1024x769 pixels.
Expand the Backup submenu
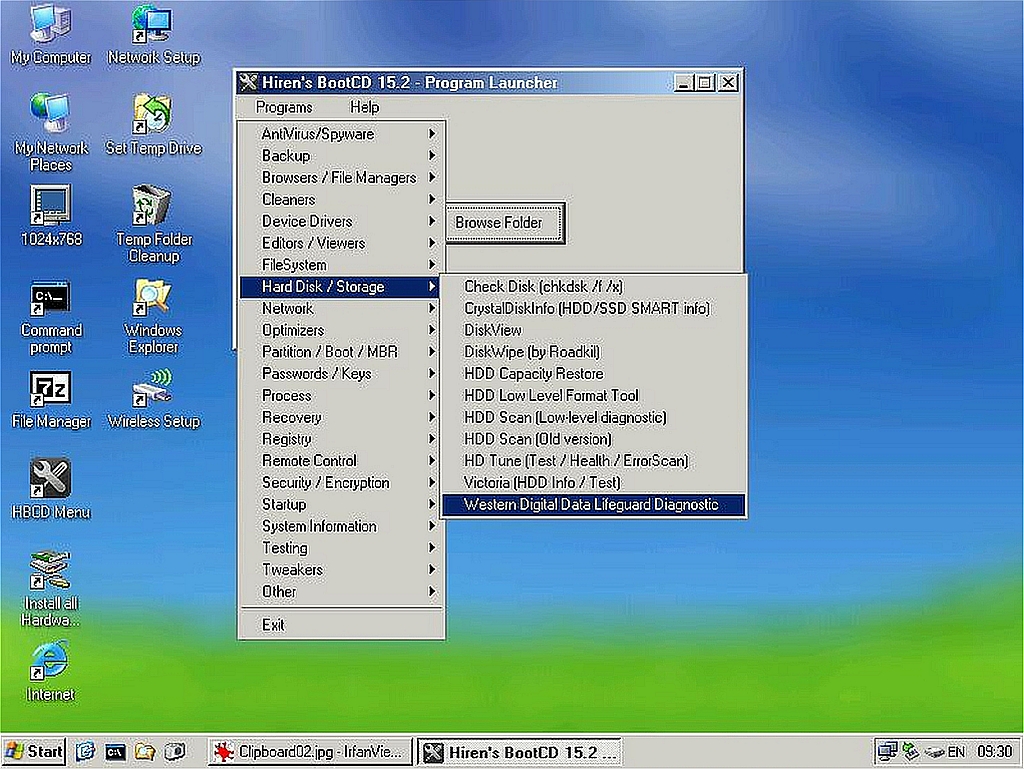coord(342,155)
